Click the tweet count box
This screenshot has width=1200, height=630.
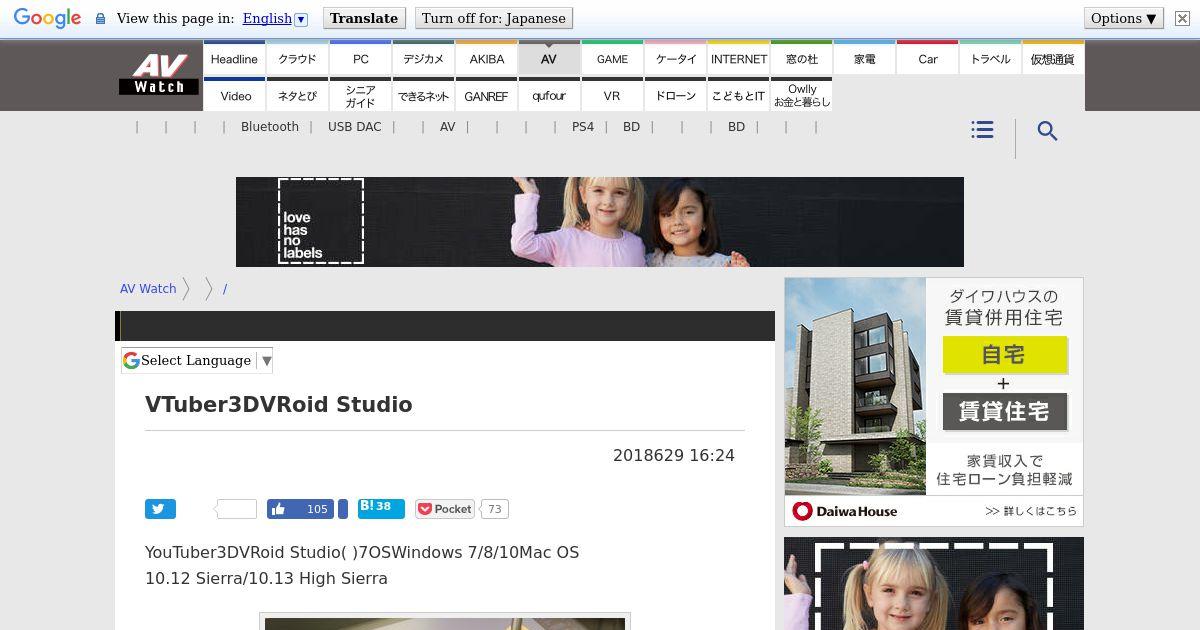point(236,509)
